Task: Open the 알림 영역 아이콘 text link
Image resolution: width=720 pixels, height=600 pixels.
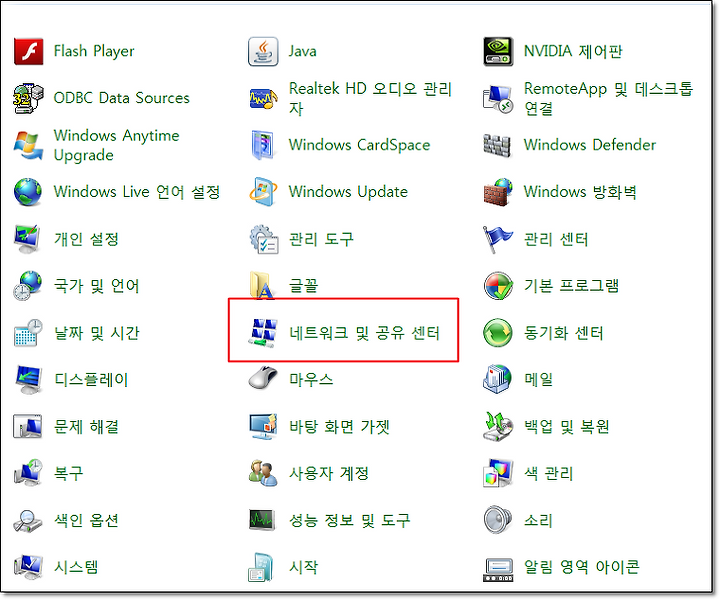Action: 582,567
